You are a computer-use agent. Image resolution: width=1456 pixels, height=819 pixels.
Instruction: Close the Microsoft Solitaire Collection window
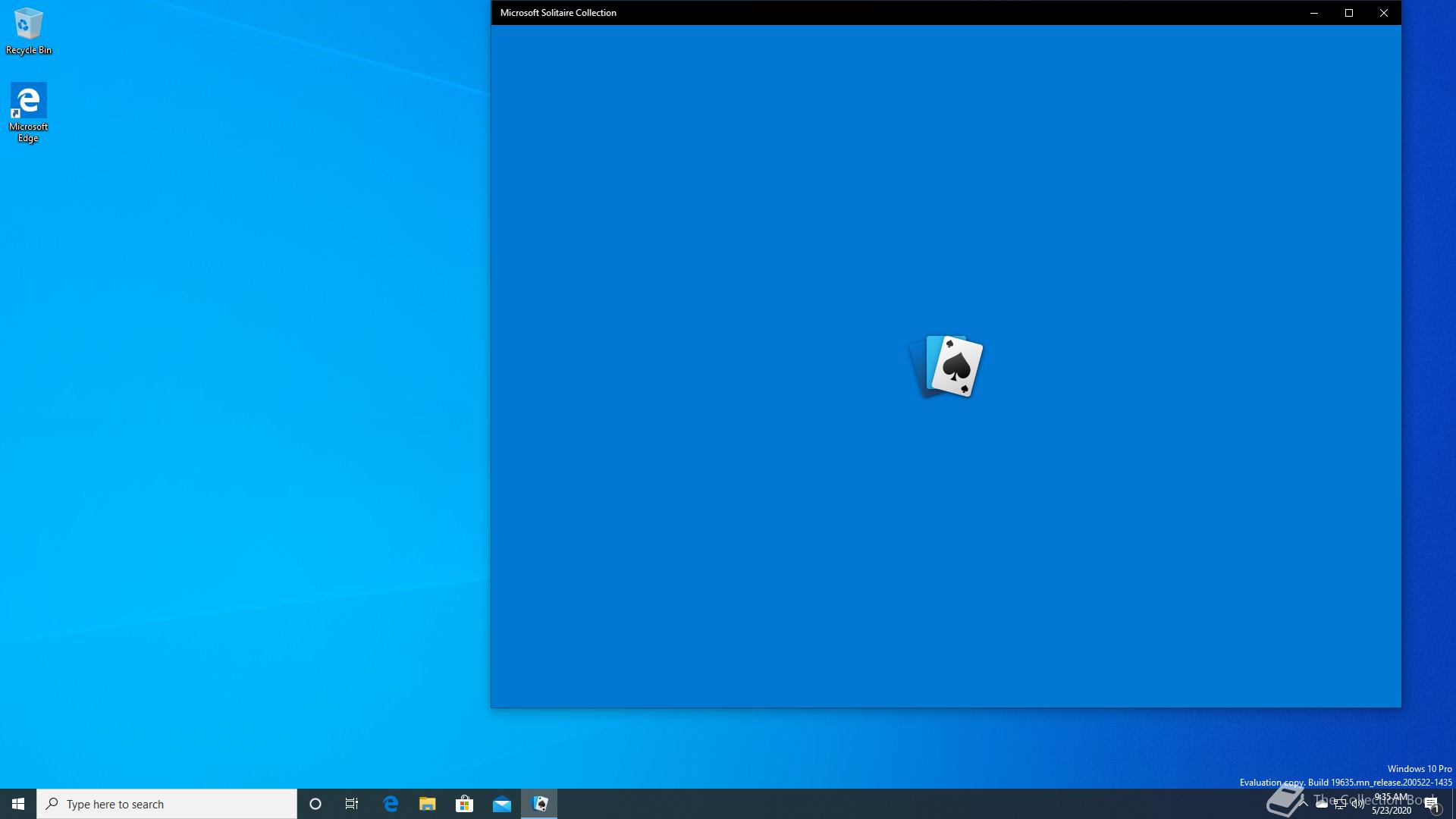tap(1384, 13)
